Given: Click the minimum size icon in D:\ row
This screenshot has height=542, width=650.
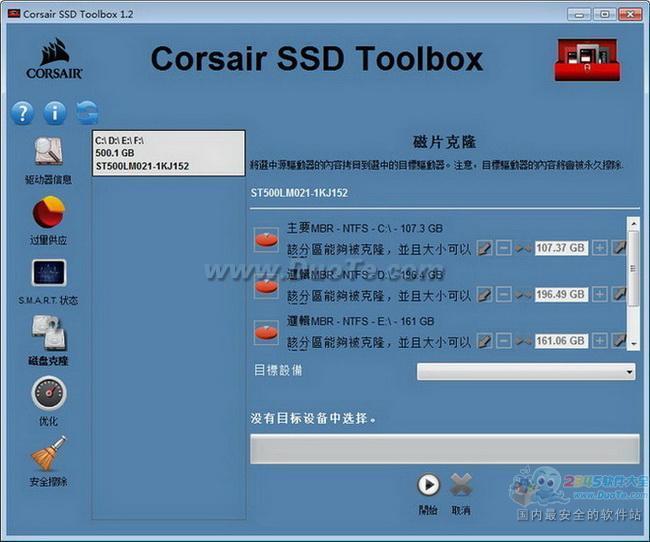Looking at the screenshot, I should point(484,294).
